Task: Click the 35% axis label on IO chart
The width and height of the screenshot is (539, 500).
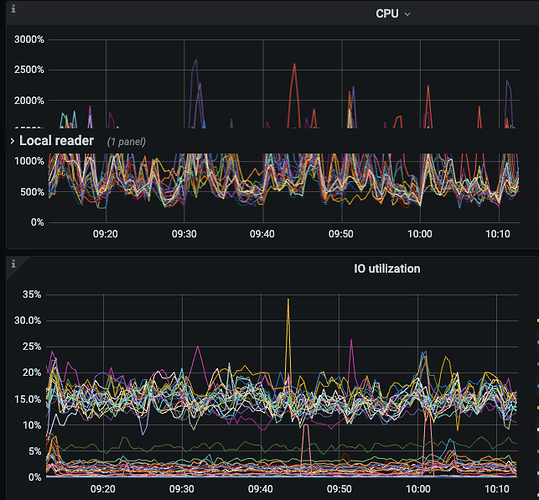Action: click(x=32, y=295)
